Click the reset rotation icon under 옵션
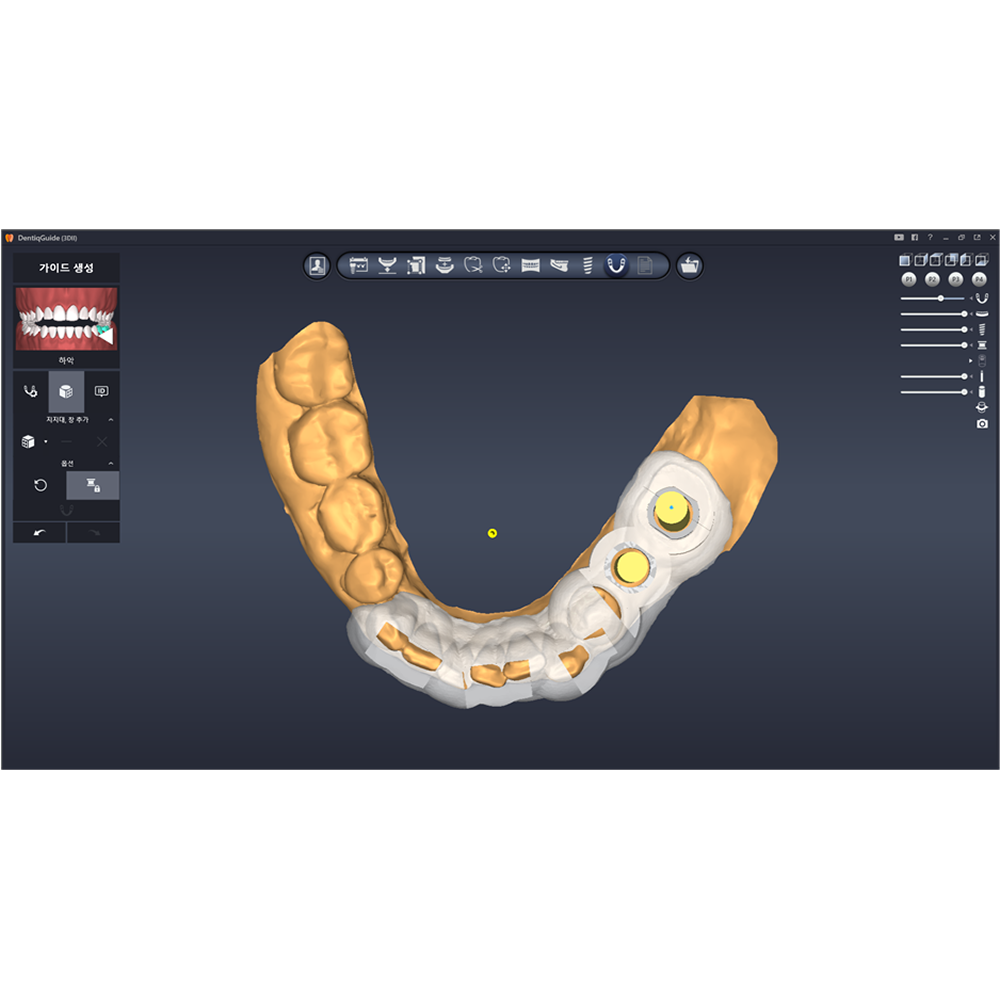This screenshot has height=1000, width=1000. (40, 484)
